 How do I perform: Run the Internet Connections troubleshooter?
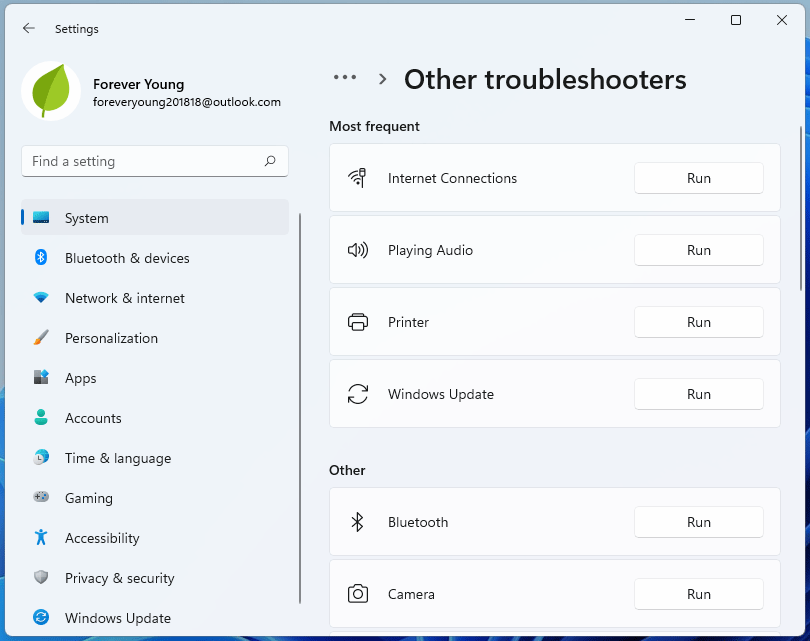point(698,178)
